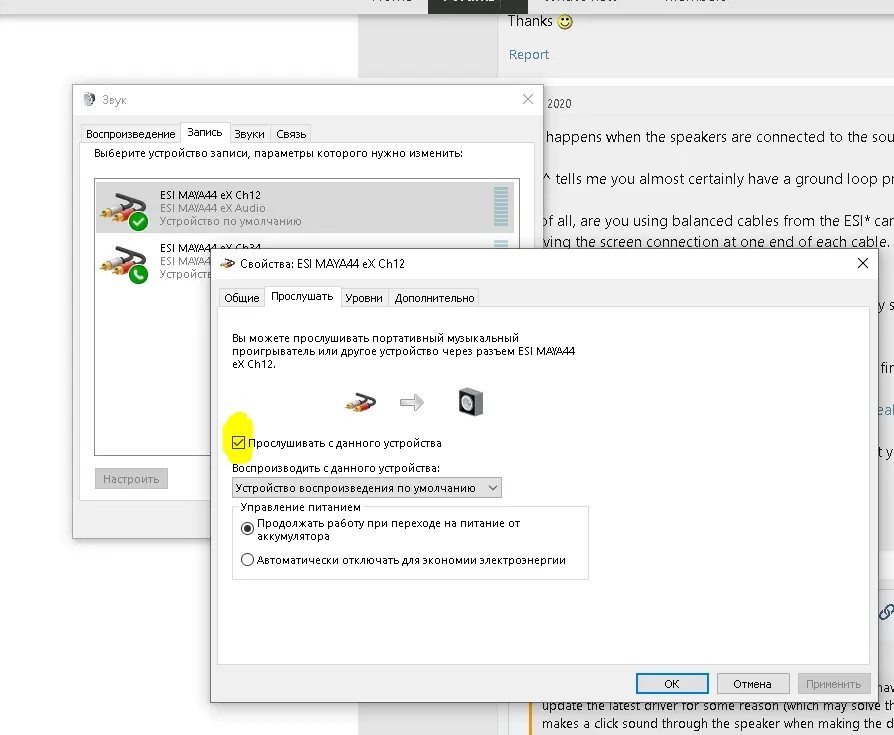Open the Звуки tab

tap(249, 134)
